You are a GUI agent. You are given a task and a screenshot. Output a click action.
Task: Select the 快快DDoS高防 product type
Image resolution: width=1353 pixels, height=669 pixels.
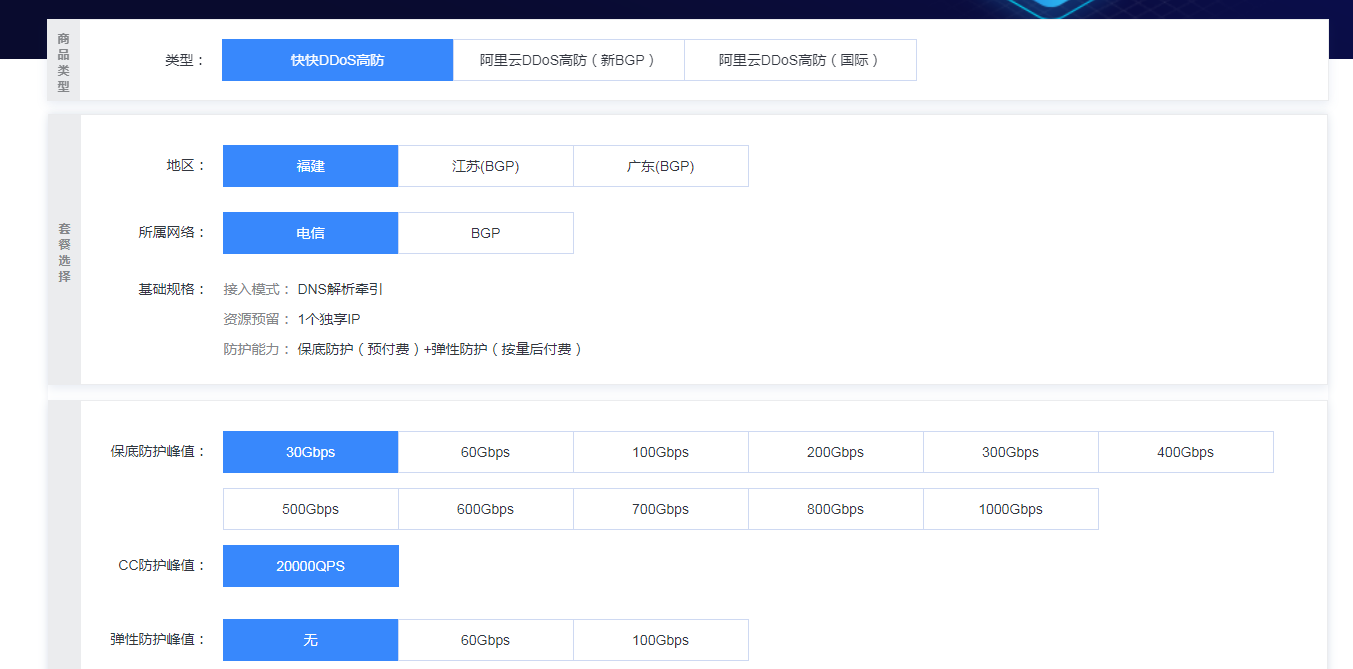(338, 60)
